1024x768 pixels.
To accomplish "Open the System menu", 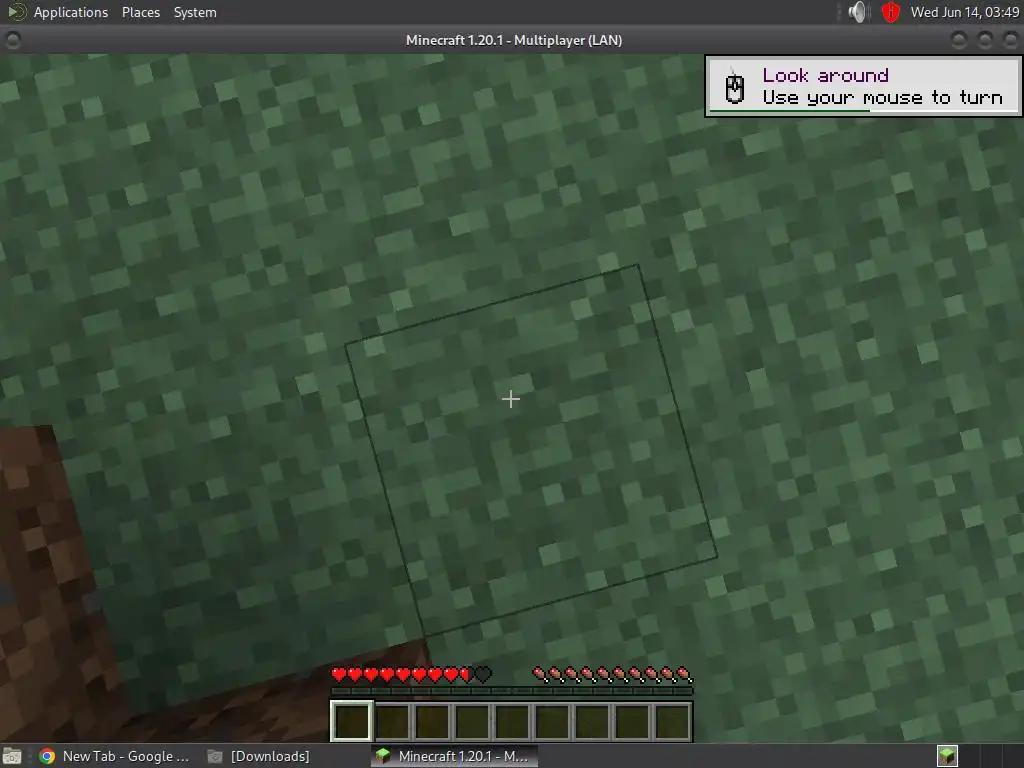I will click(x=195, y=12).
